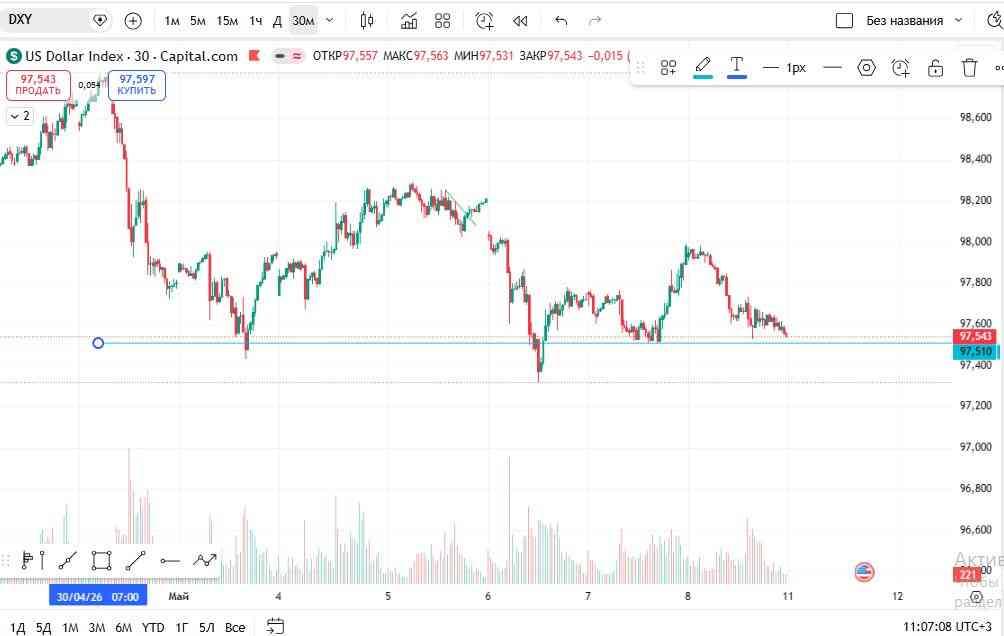
Task: Set the chart range to YTD
Action: (153, 627)
